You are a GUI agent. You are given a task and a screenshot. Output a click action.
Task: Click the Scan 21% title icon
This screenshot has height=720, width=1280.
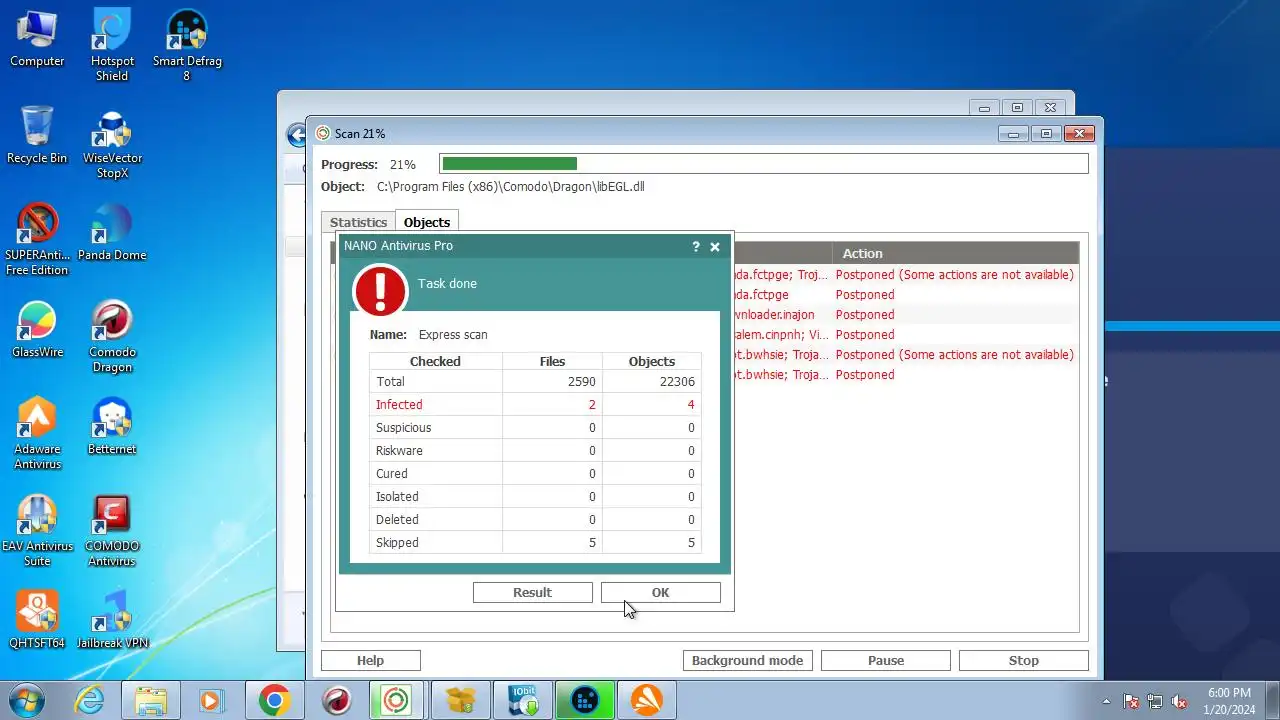pyautogui.click(x=322, y=133)
